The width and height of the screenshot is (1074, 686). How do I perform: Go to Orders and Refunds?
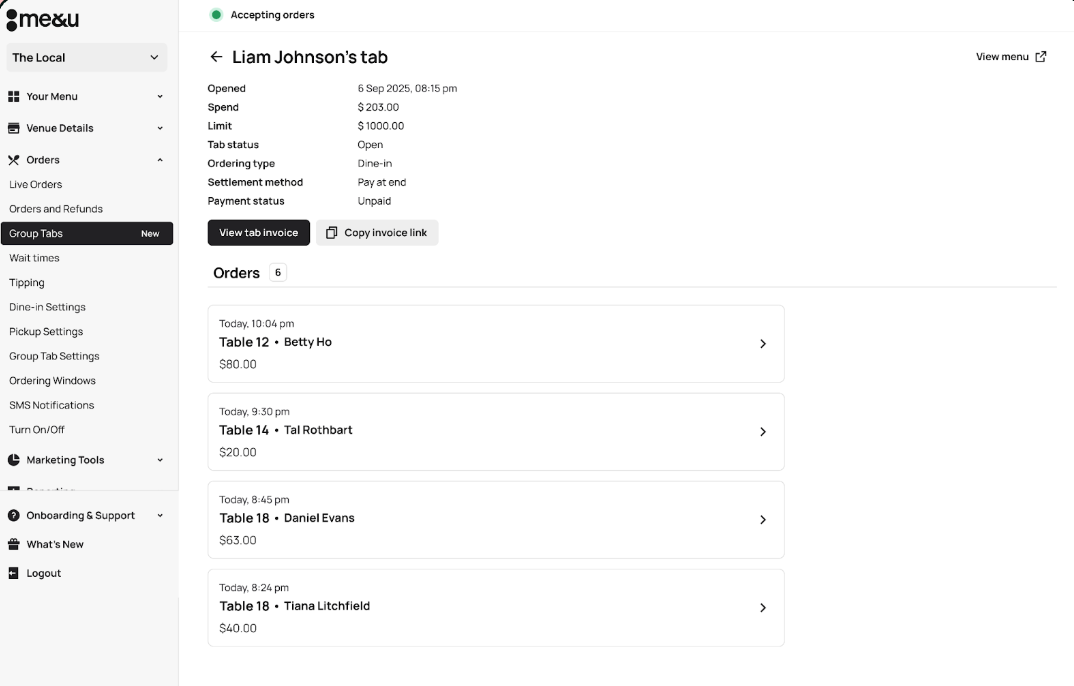(56, 209)
